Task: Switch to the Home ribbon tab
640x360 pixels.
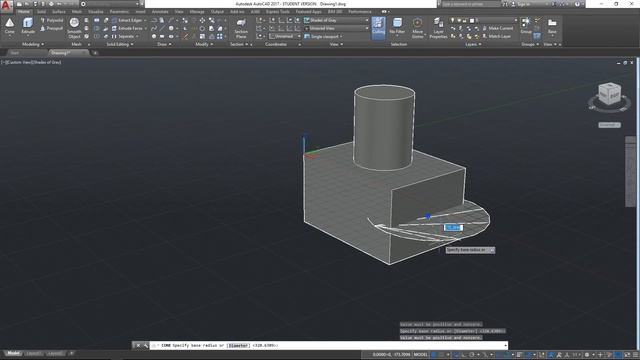Action: [x=23, y=12]
